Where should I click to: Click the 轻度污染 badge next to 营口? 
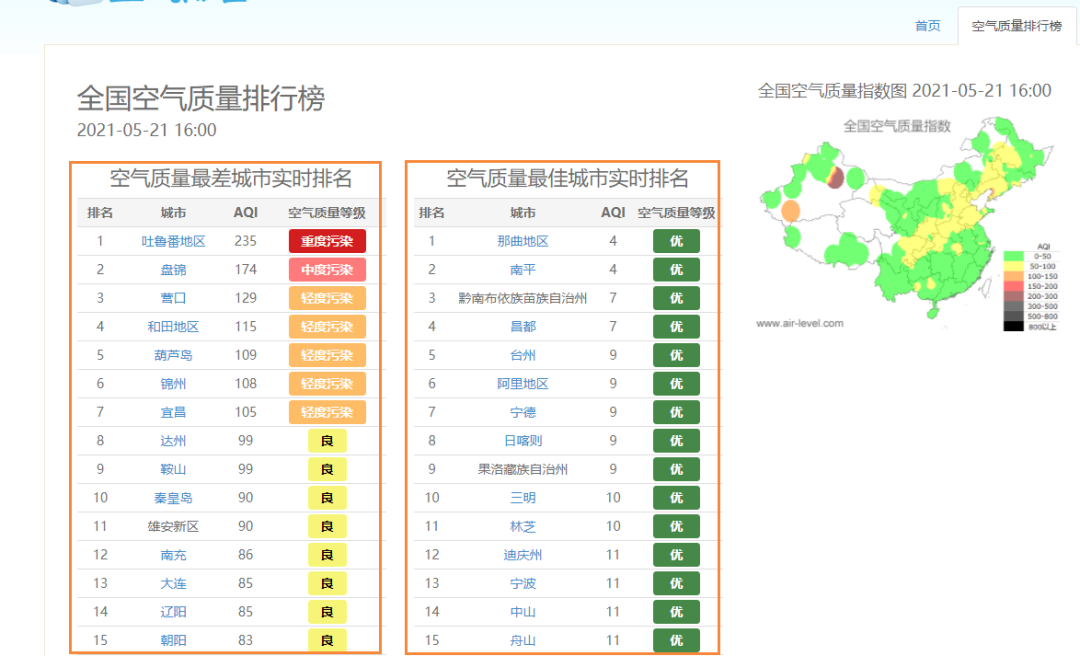click(x=327, y=297)
